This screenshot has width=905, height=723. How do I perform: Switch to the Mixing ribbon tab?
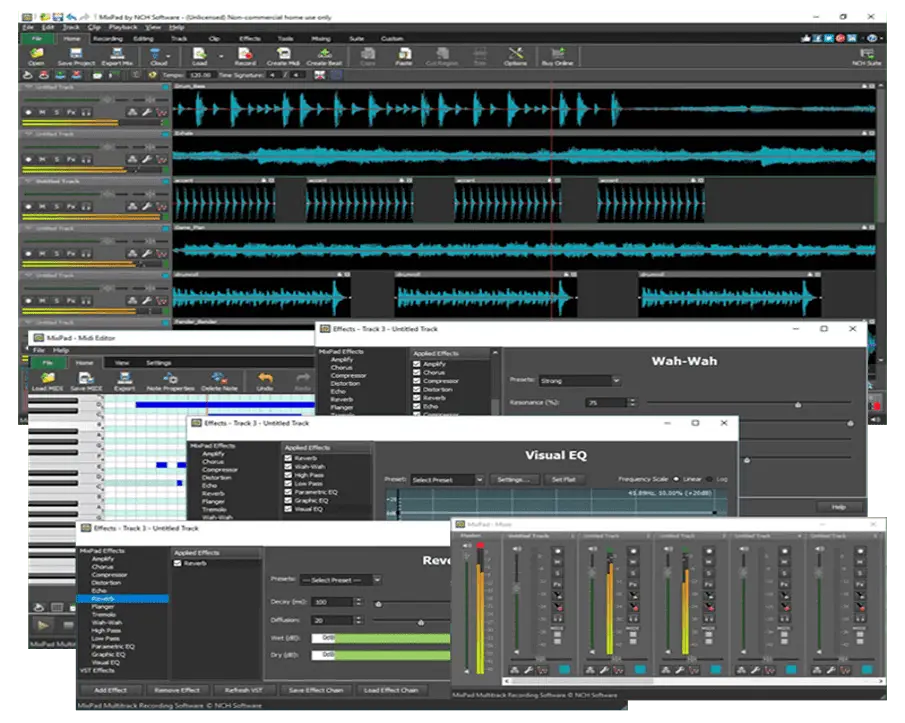324,38
